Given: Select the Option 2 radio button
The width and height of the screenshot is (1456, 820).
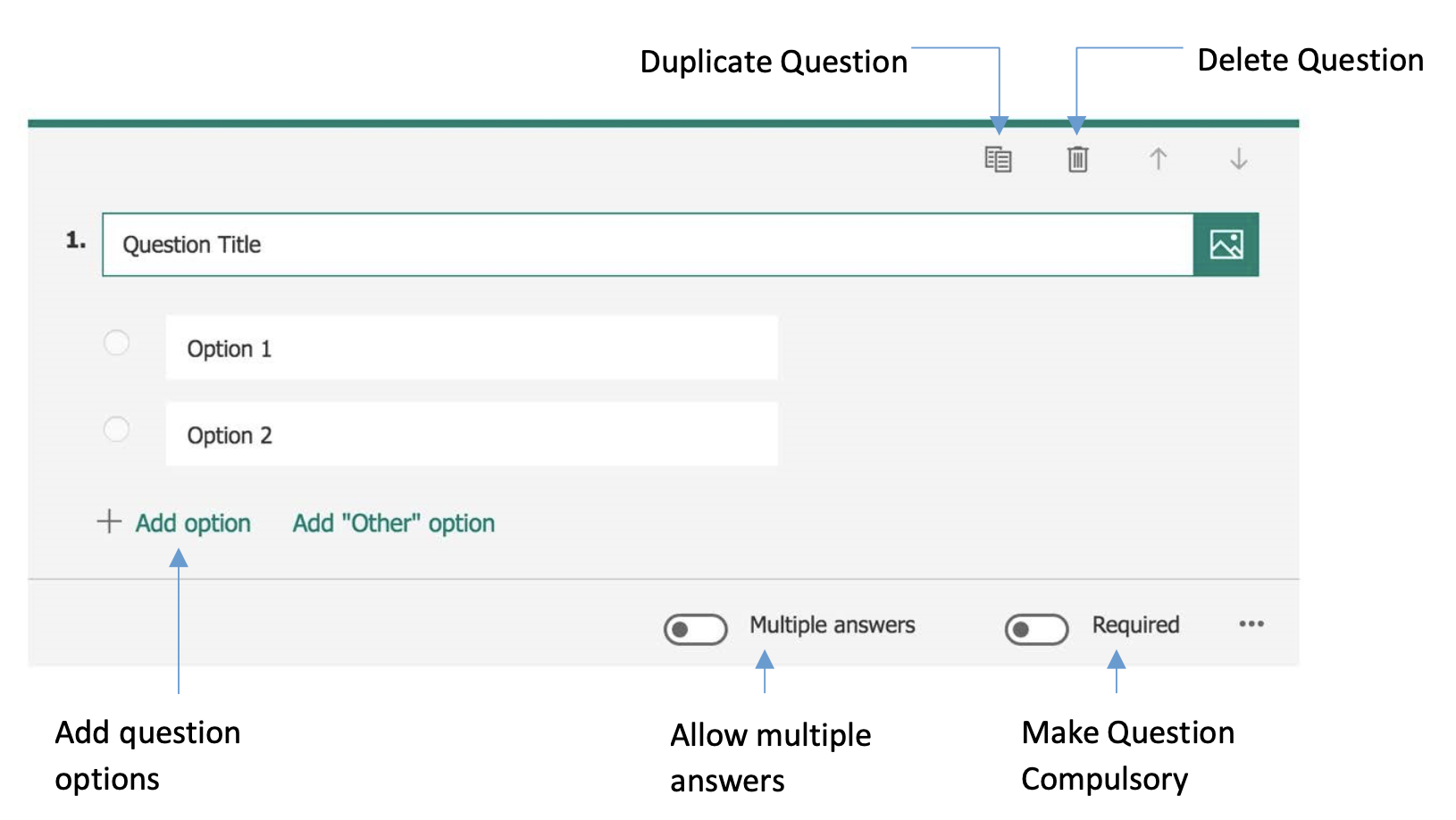Looking at the screenshot, I should [117, 430].
